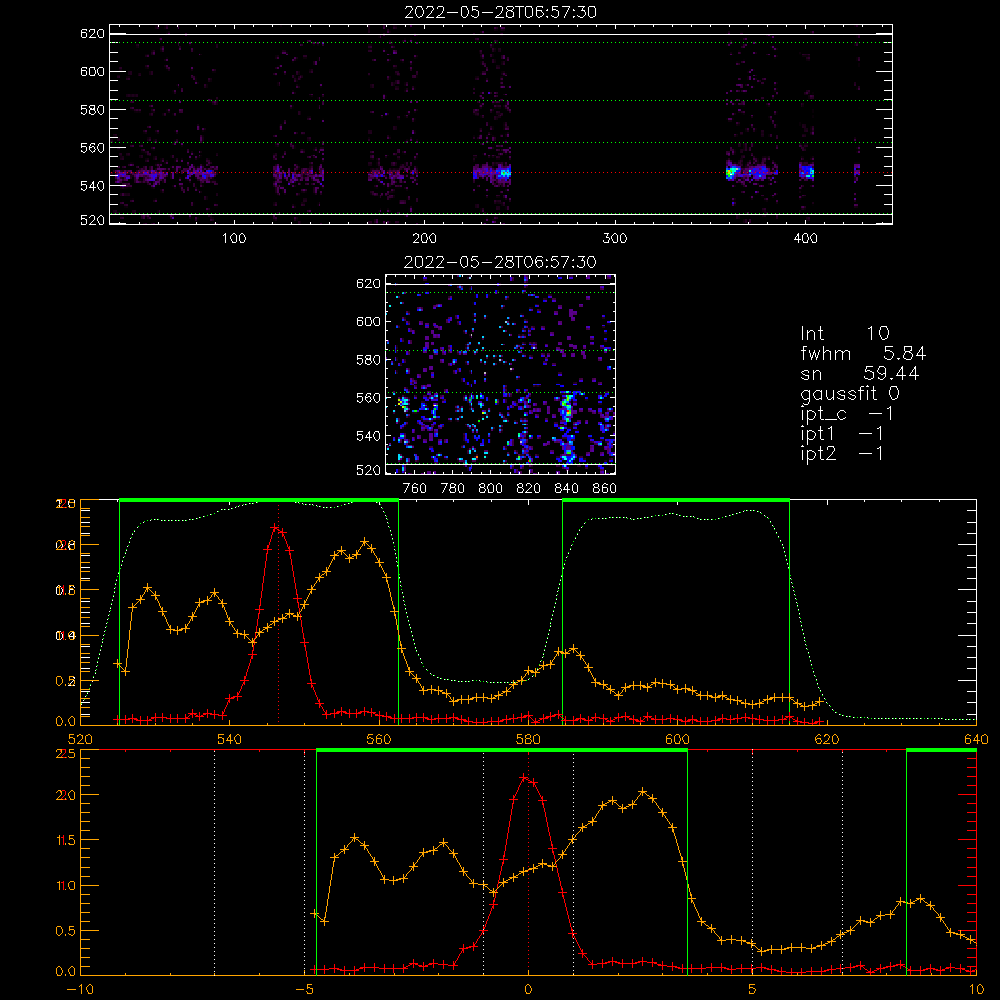Click x-axis label 5 in bottom plot
1000x1000 pixels.
tap(753, 989)
